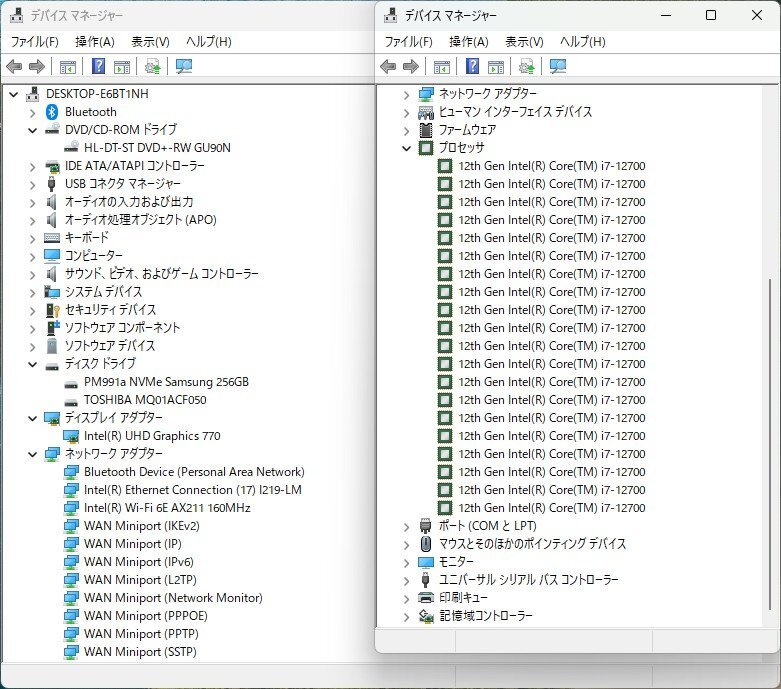Image resolution: width=781 pixels, height=689 pixels.
Task: Open 表示(V) menu in right window
Action: pyautogui.click(x=524, y=42)
